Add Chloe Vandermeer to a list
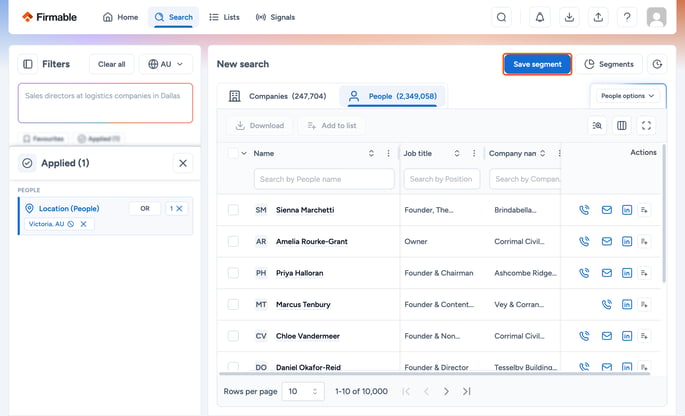 click(644, 336)
